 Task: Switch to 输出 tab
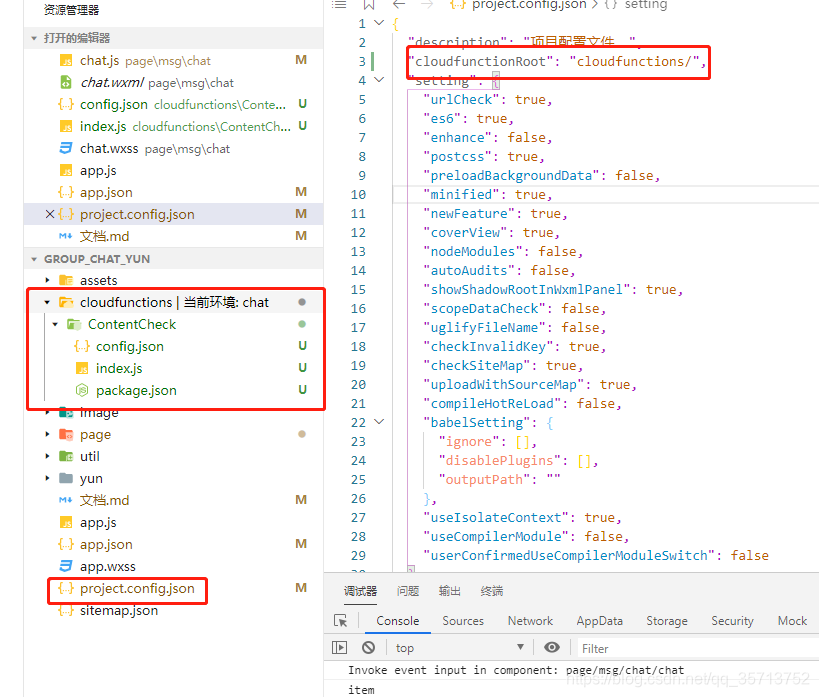450,591
